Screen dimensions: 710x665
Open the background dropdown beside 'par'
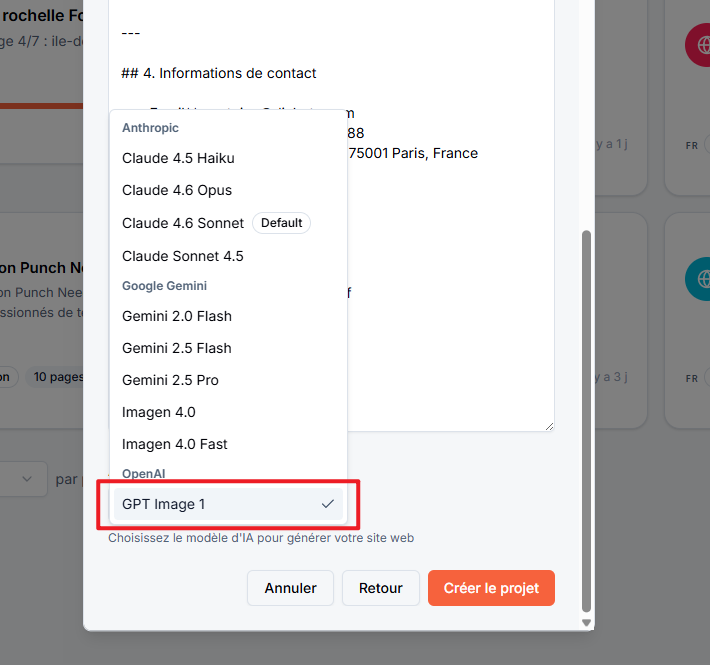click(x=23, y=478)
